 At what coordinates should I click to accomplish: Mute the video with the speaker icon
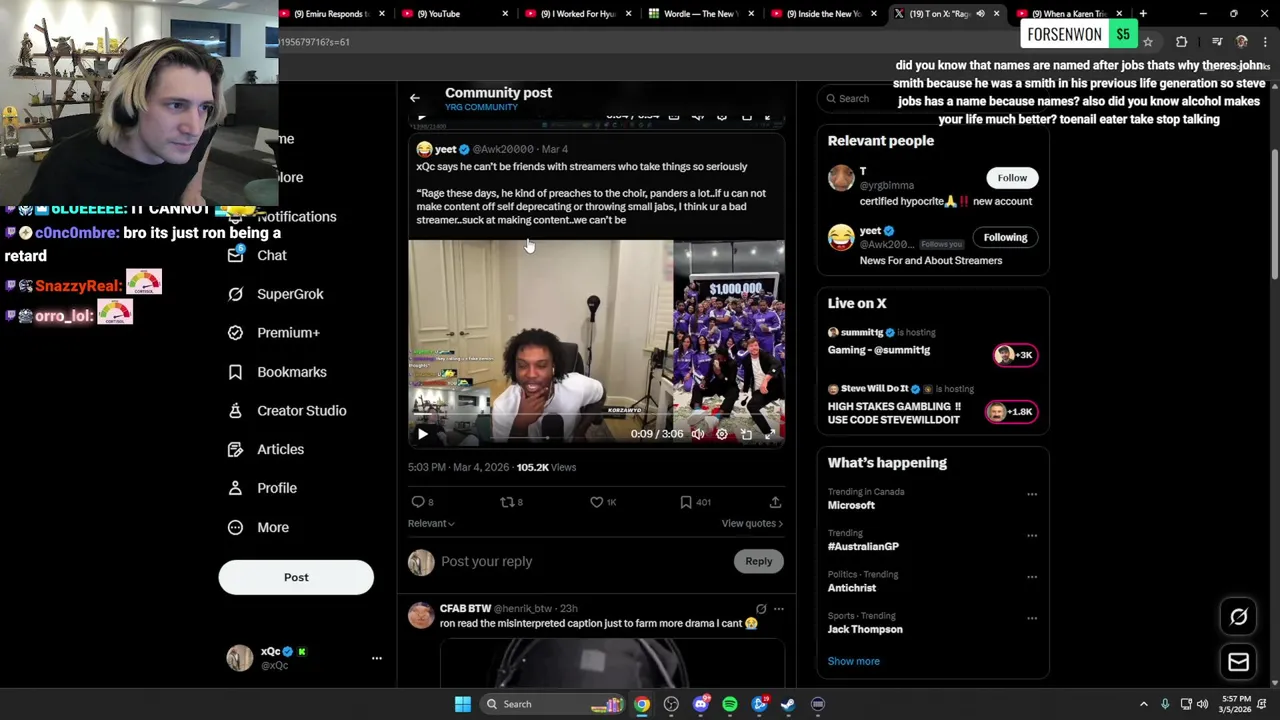pyautogui.click(x=698, y=434)
